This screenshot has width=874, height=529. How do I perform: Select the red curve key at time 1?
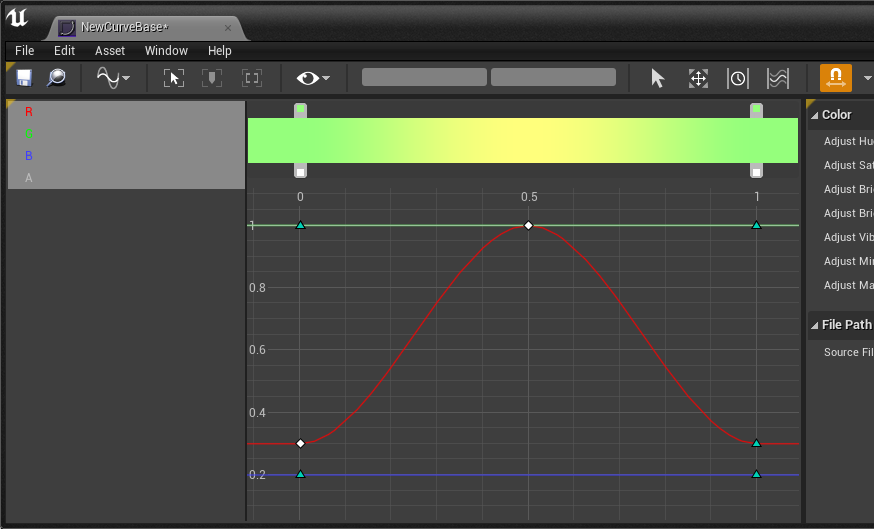coord(756,443)
